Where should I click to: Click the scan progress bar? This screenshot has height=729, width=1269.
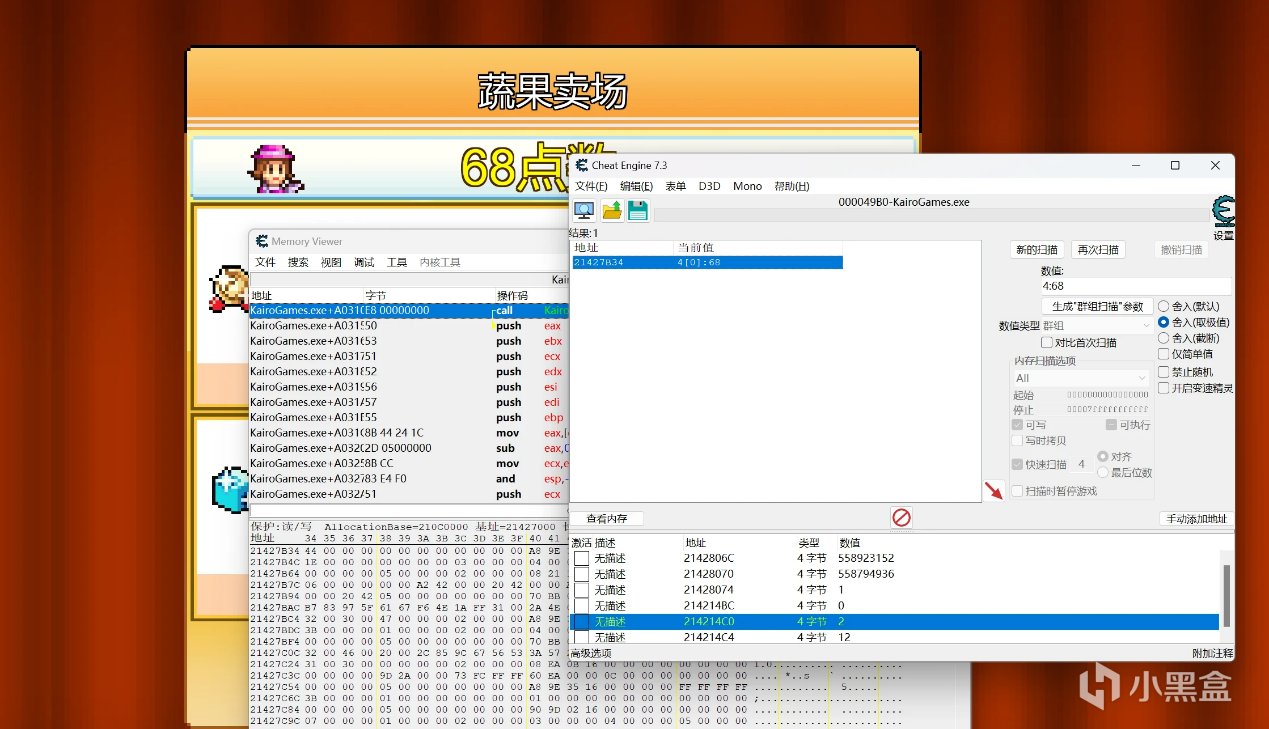[930, 213]
